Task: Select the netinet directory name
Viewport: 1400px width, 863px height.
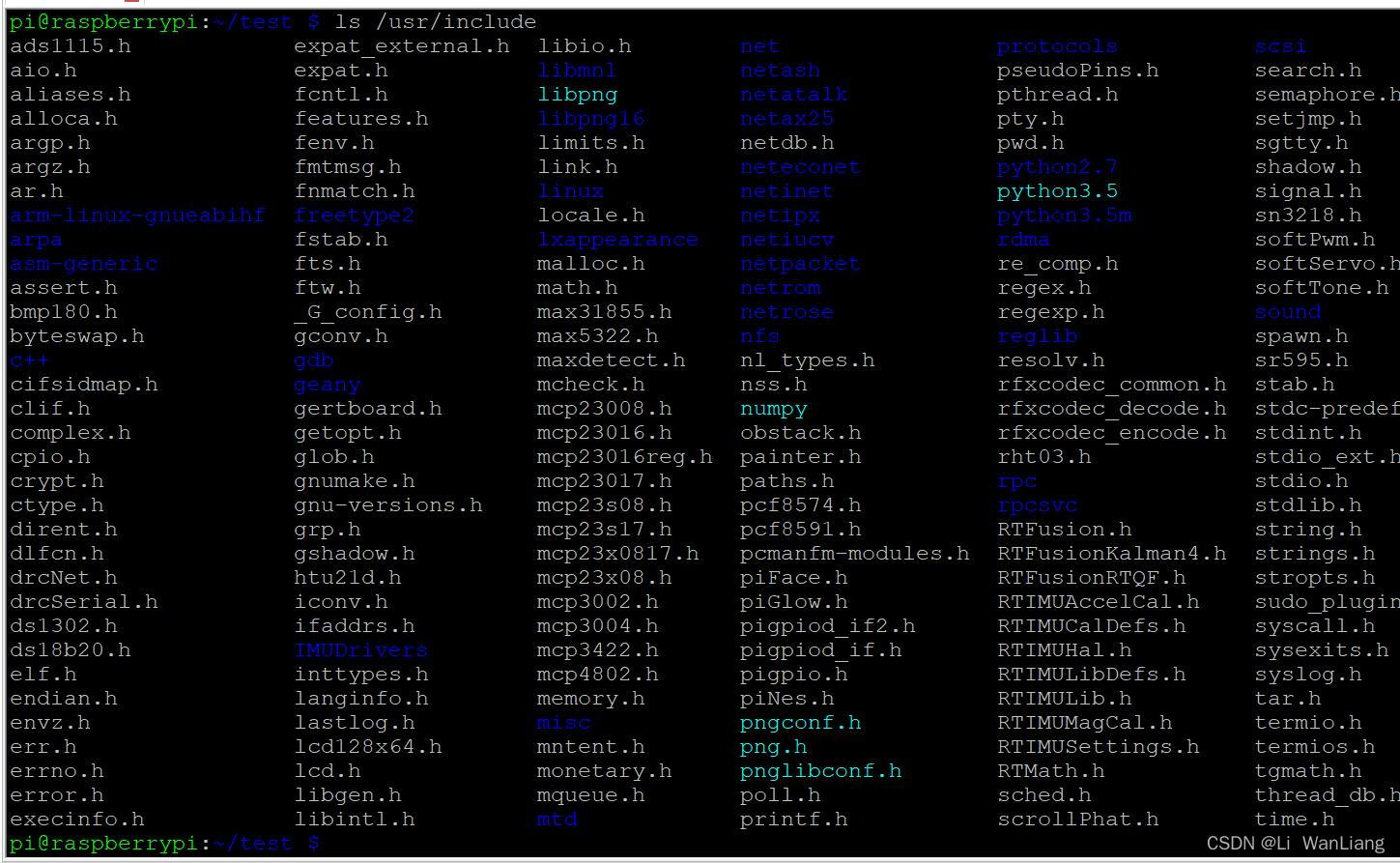Action: tap(786, 190)
